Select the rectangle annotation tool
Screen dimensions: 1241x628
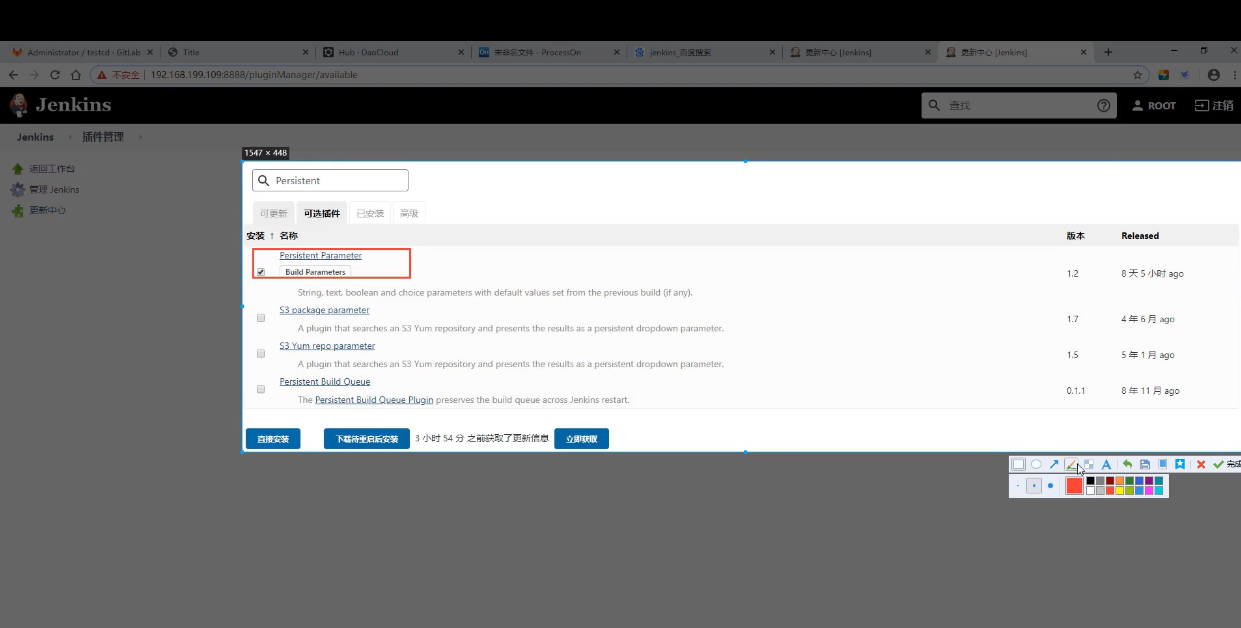[x=1018, y=464]
